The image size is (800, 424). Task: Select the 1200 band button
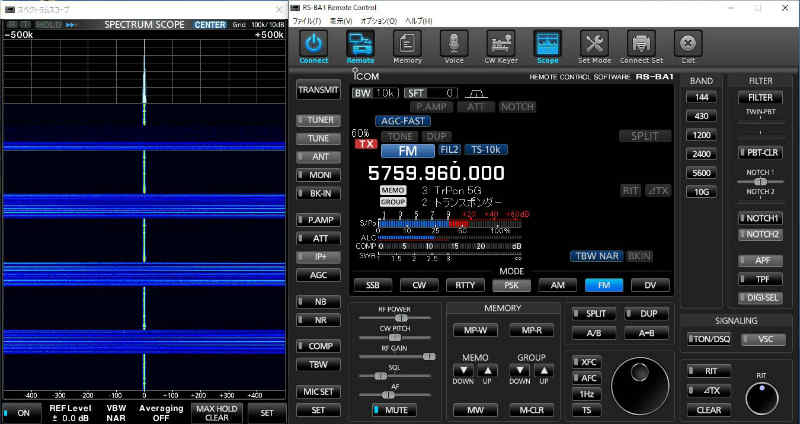click(x=702, y=135)
